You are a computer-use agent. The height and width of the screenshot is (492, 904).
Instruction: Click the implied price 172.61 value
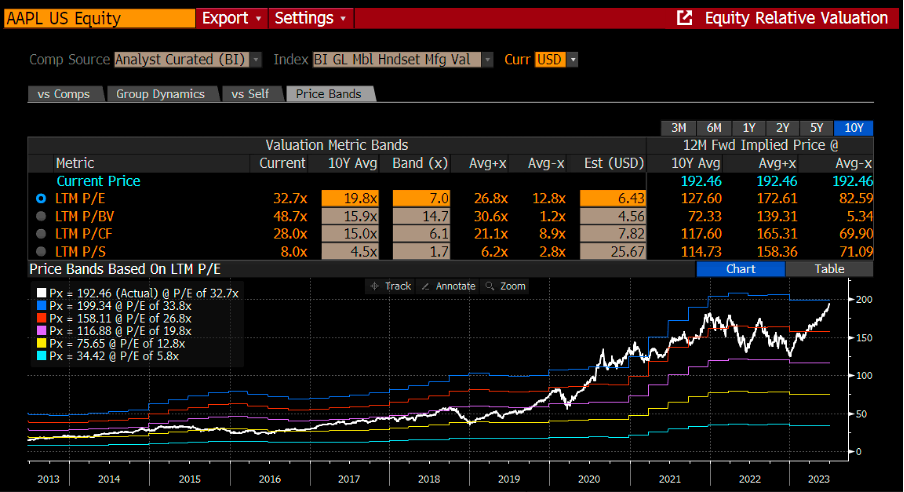click(777, 198)
